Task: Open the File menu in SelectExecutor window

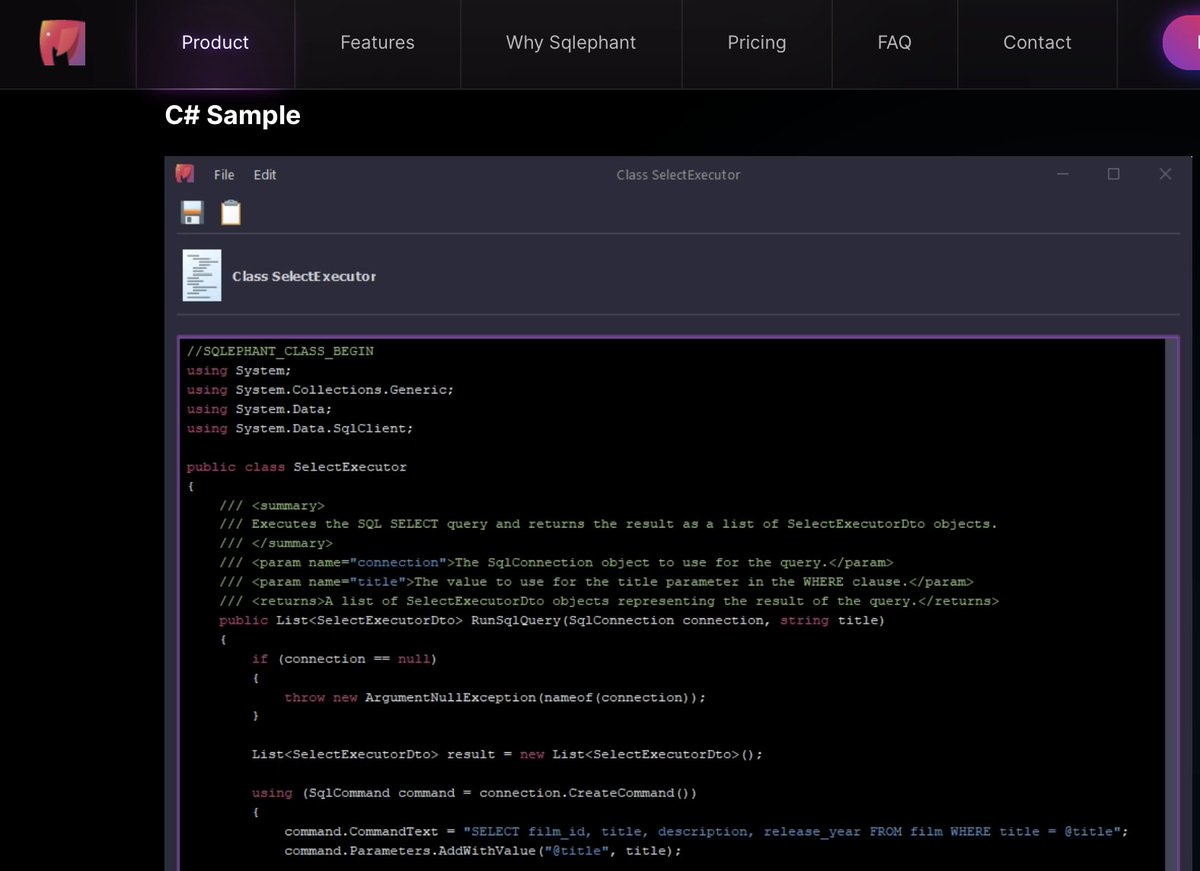Action: pyautogui.click(x=224, y=175)
